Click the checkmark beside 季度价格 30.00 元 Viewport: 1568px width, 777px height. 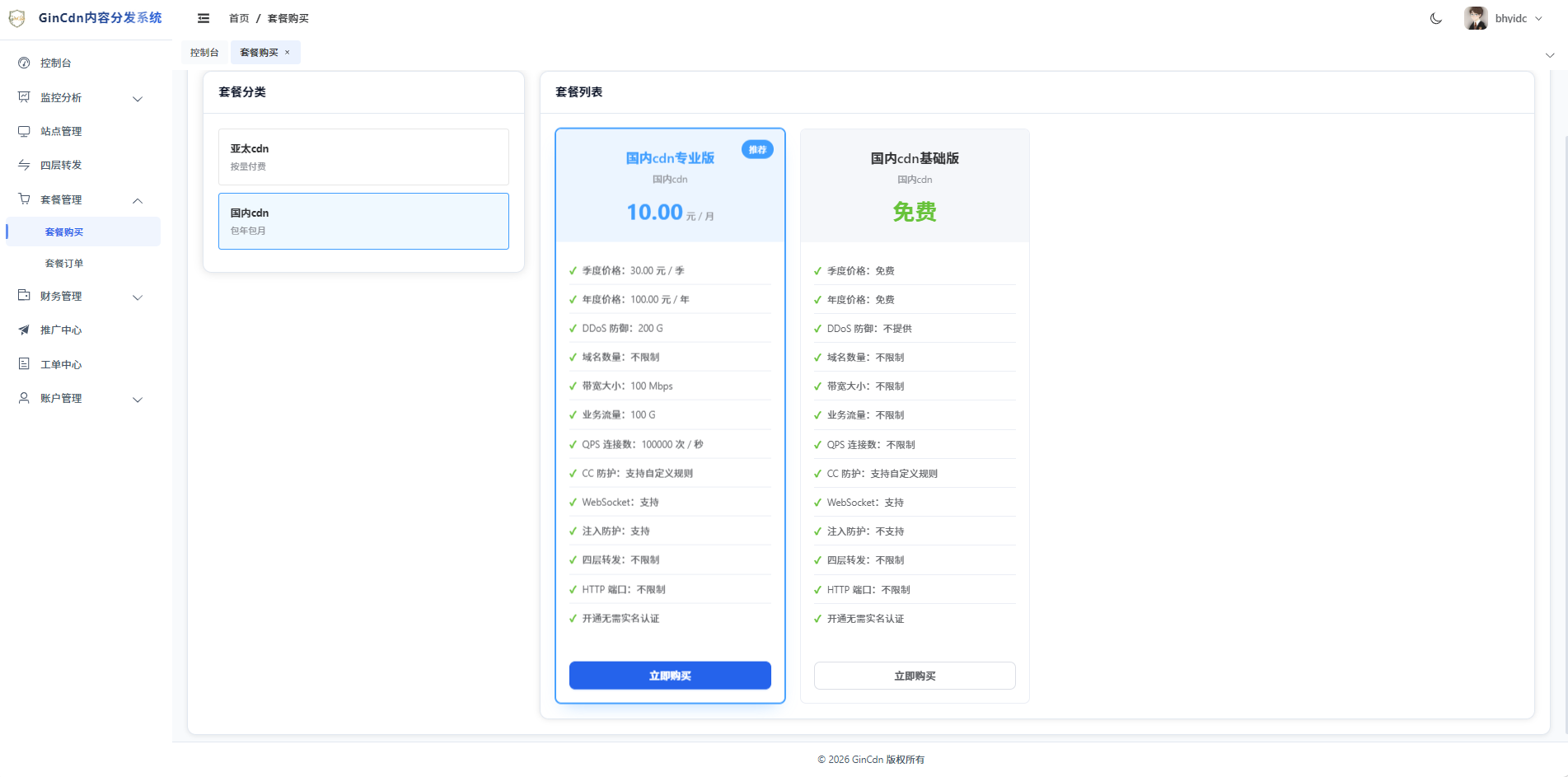coord(573,270)
